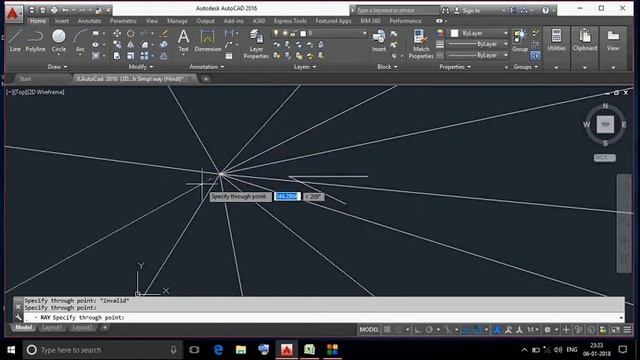Image resolution: width=640 pixels, height=360 pixels.
Task: Click the Erase tool icon
Action: (164, 33)
